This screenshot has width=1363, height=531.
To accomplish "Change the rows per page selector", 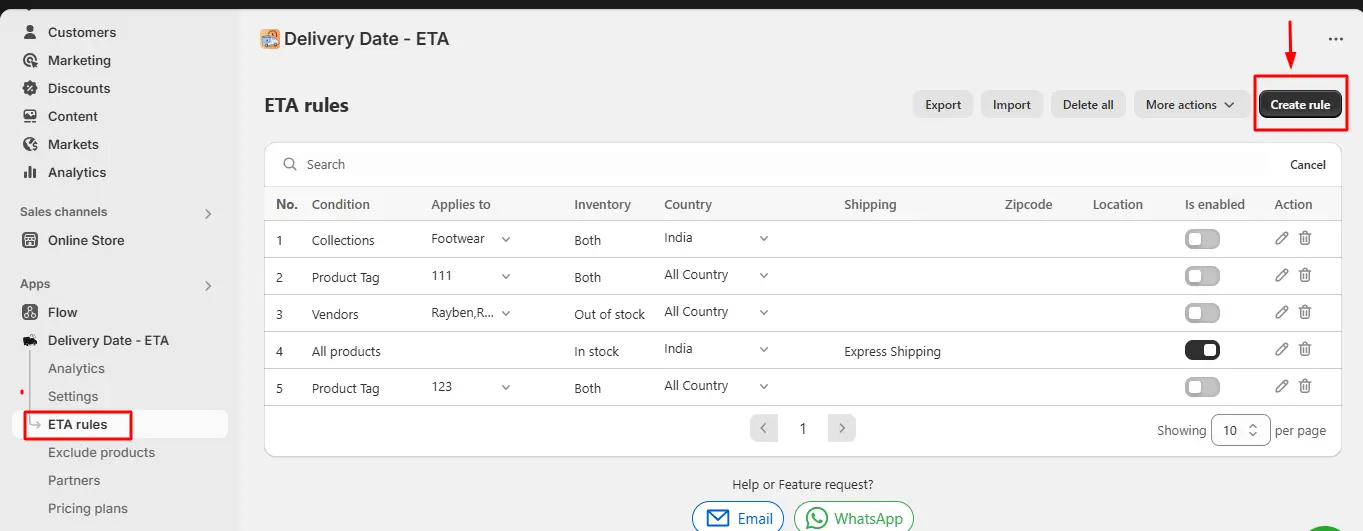I will point(1241,430).
